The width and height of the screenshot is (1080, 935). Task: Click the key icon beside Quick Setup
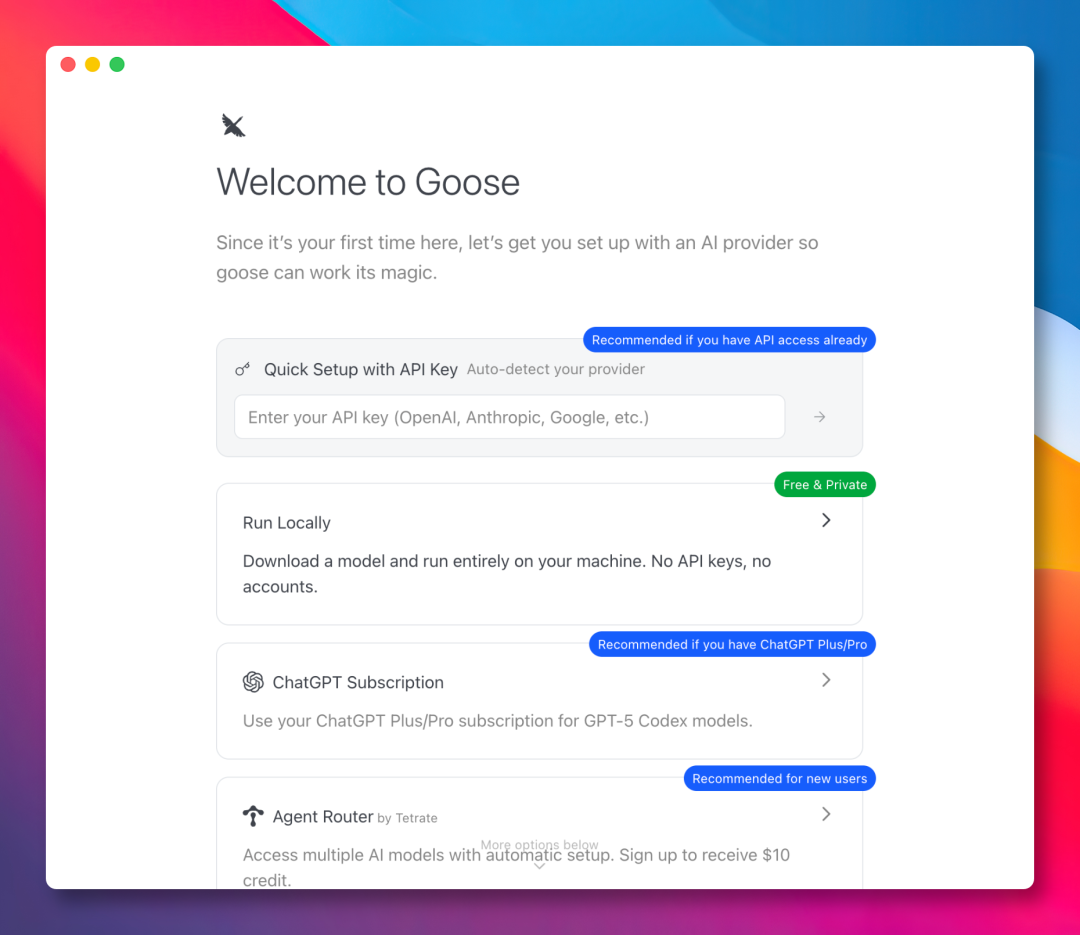point(243,369)
